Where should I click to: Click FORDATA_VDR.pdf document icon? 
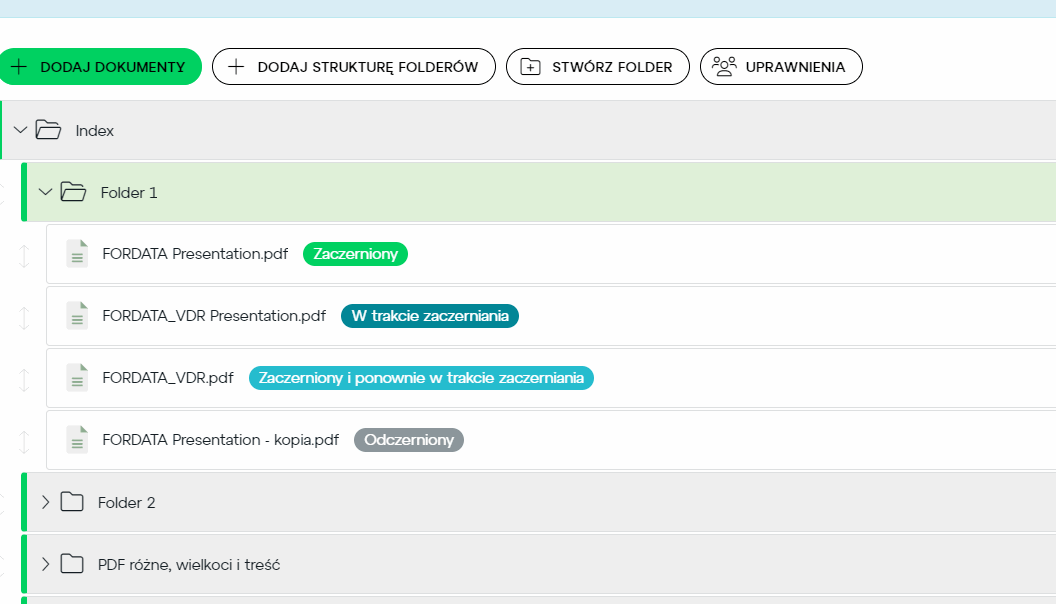(77, 378)
